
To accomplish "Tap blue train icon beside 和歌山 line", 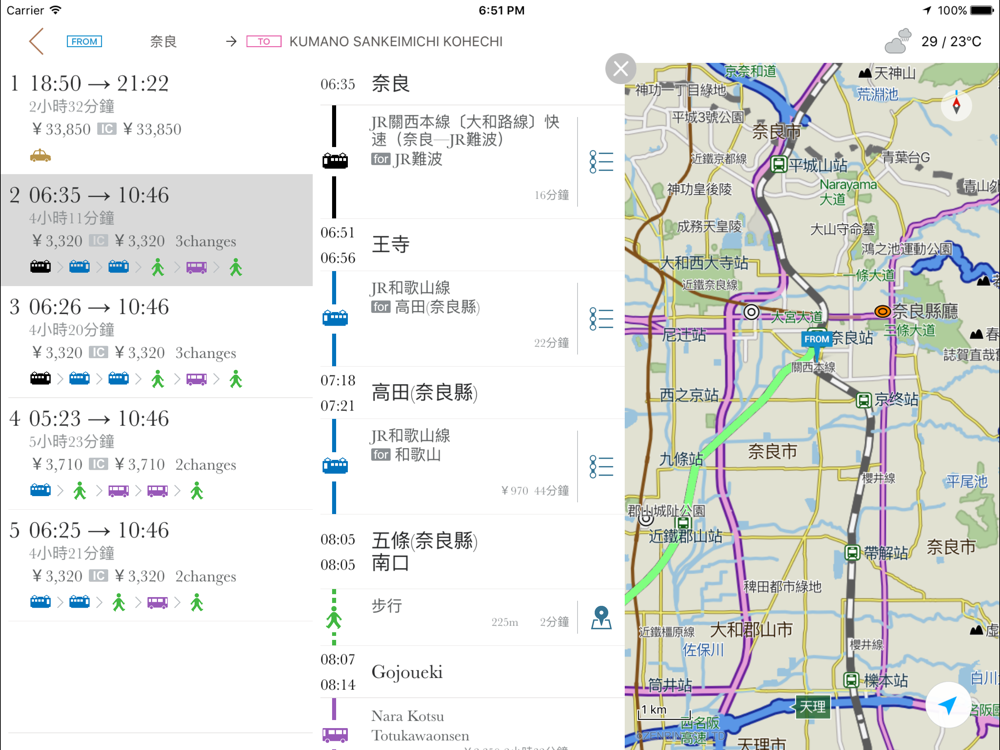I will coord(335,466).
